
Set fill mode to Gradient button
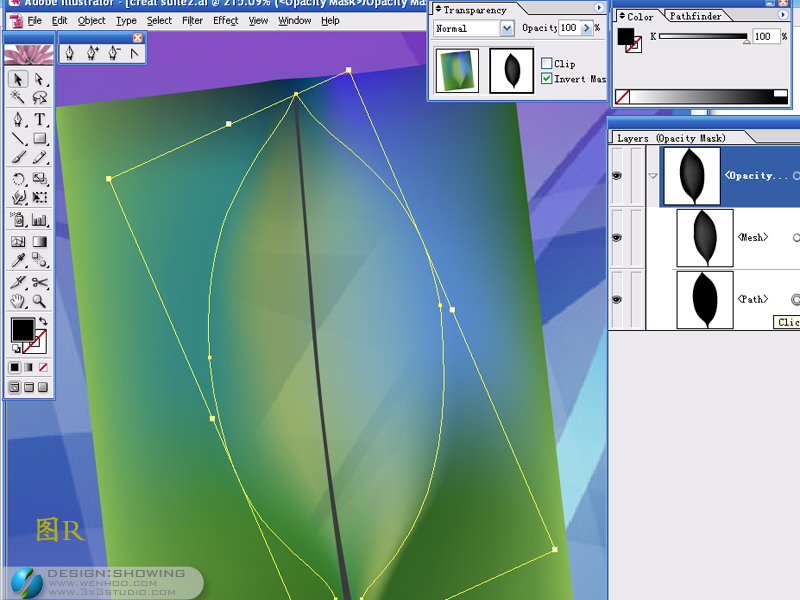29,367
